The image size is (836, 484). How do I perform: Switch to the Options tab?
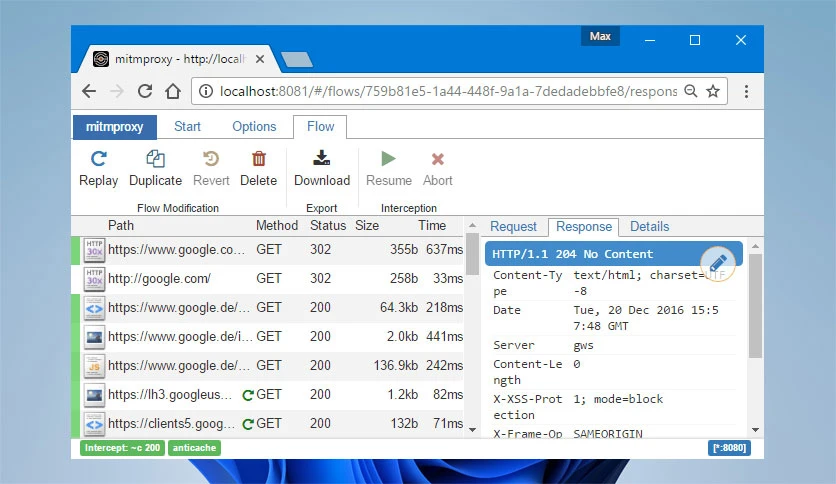[254, 127]
